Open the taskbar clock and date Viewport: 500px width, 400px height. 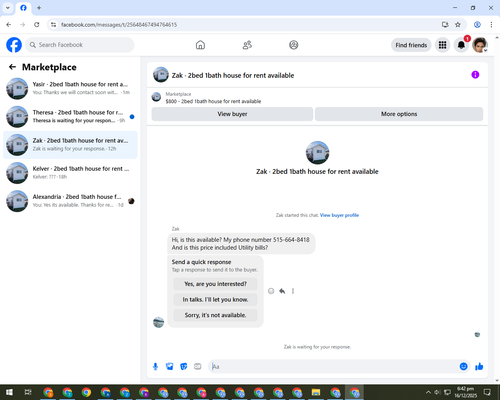tap(465, 392)
